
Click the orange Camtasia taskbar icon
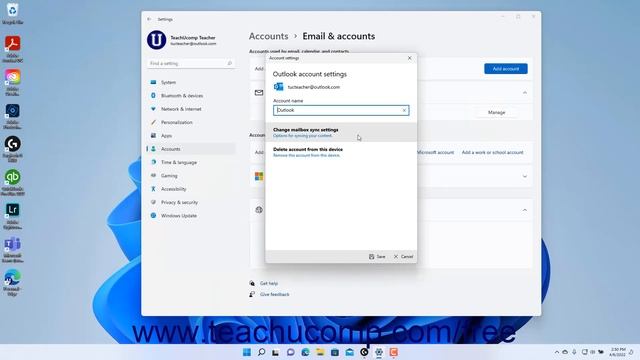(393, 352)
